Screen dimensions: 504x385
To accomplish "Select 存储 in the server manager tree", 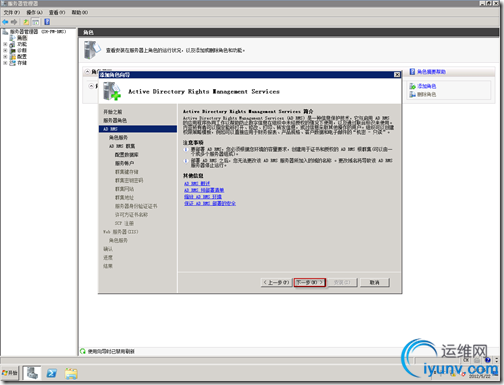I will (x=22, y=63).
